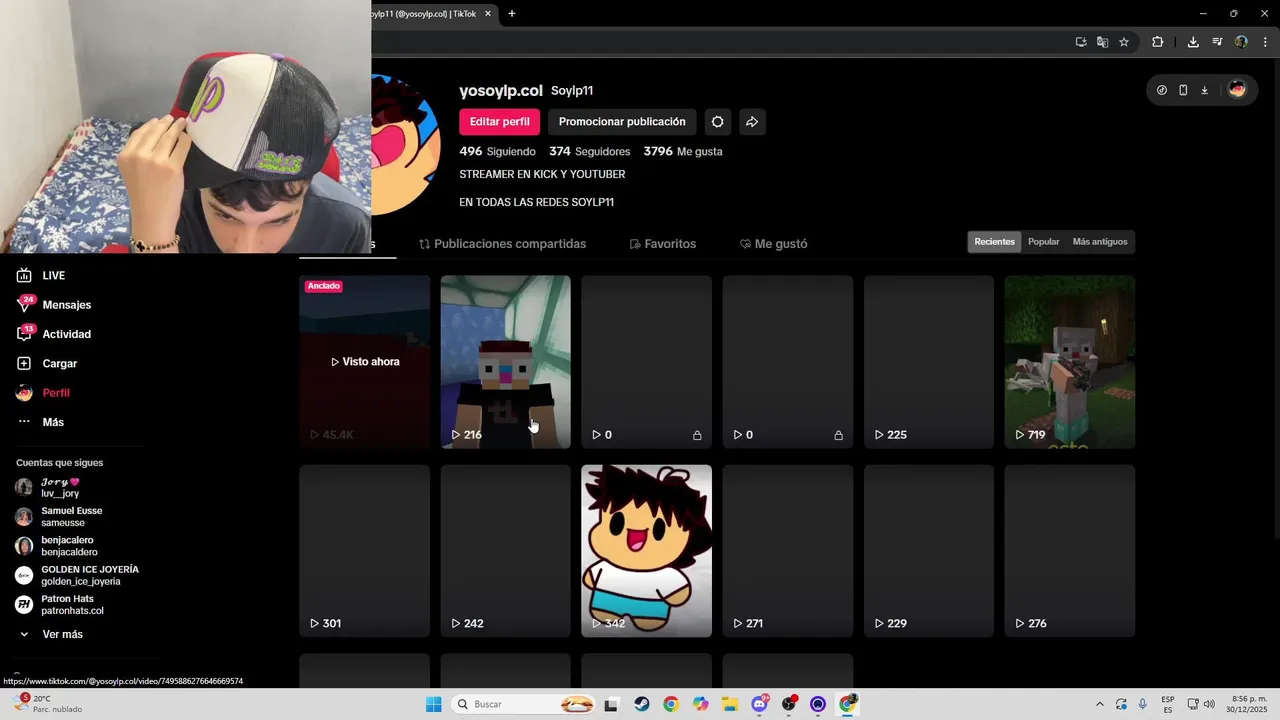Open 496 Siguiendo following list
The width and height of the screenshot is (1280, 720).
[x=497, y=152]
